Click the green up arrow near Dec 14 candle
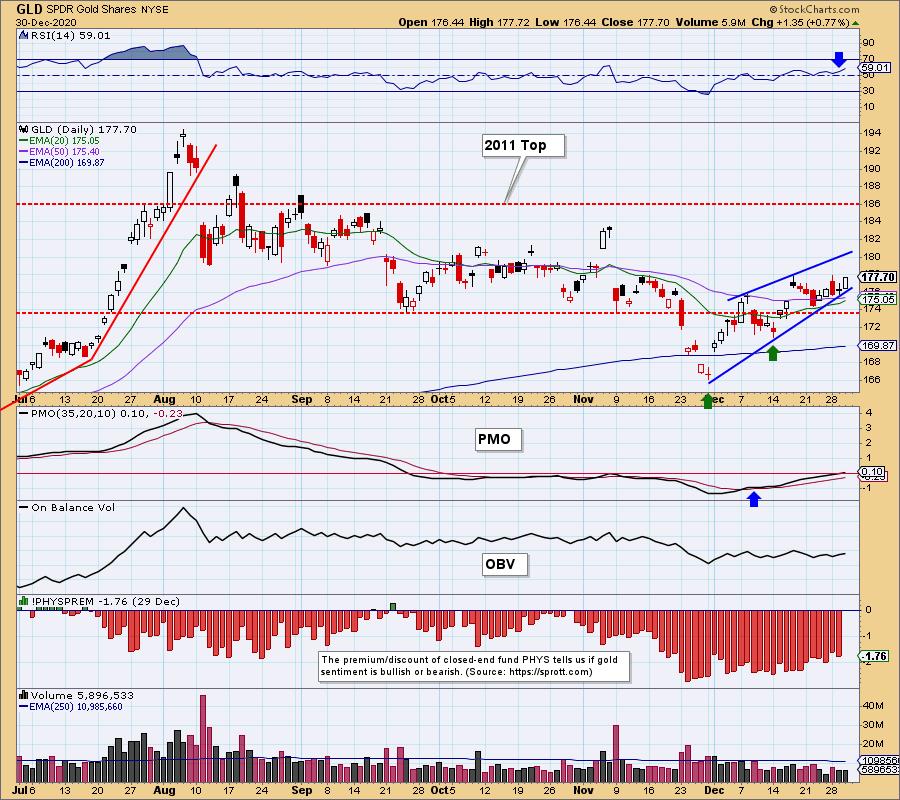The image size is (900, 800). tap(773, 353)
